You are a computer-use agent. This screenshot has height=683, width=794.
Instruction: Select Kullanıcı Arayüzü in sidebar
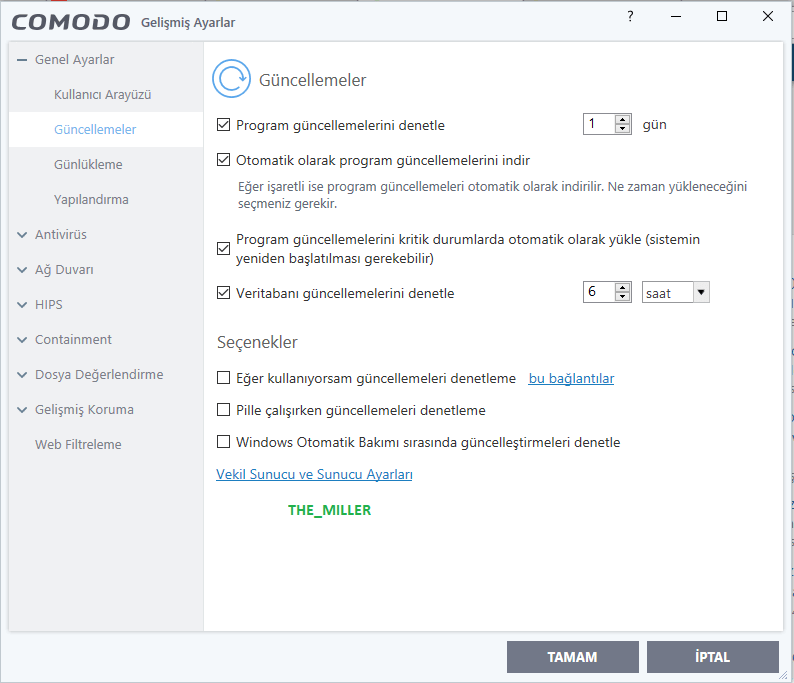(x=102, y=94)
